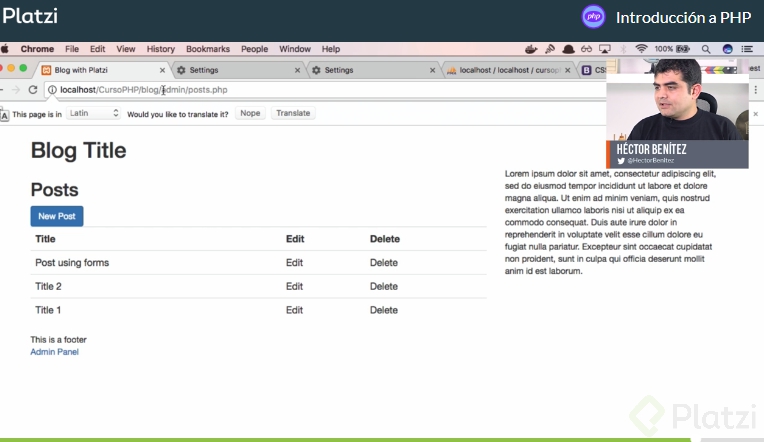
Task: Click the 'Title 2' title cell
Action: tap(48, 287)
